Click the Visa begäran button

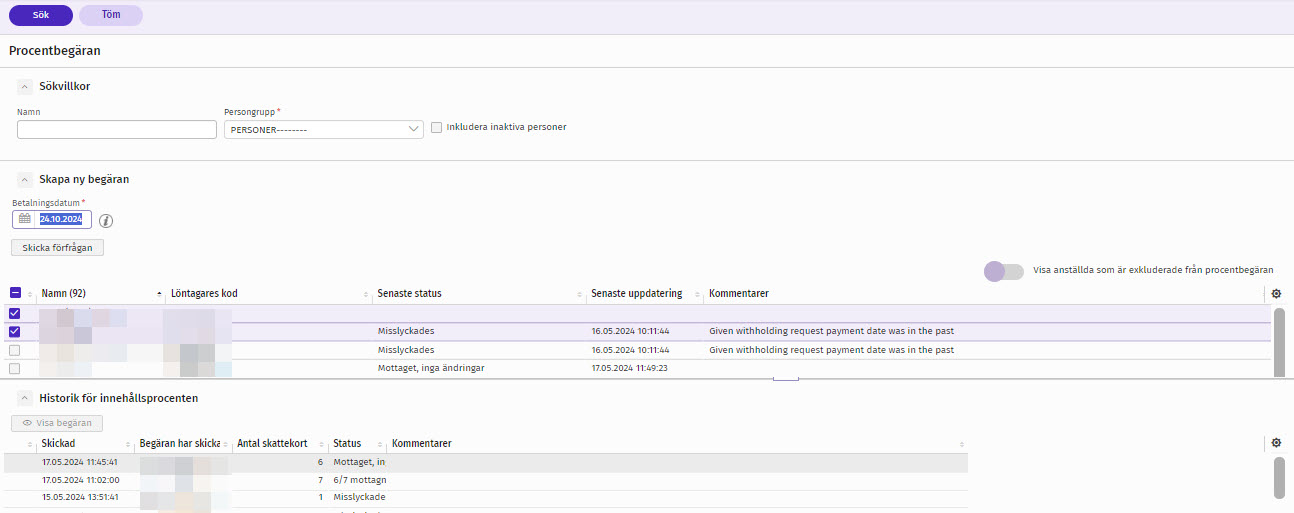click(57, 423)
